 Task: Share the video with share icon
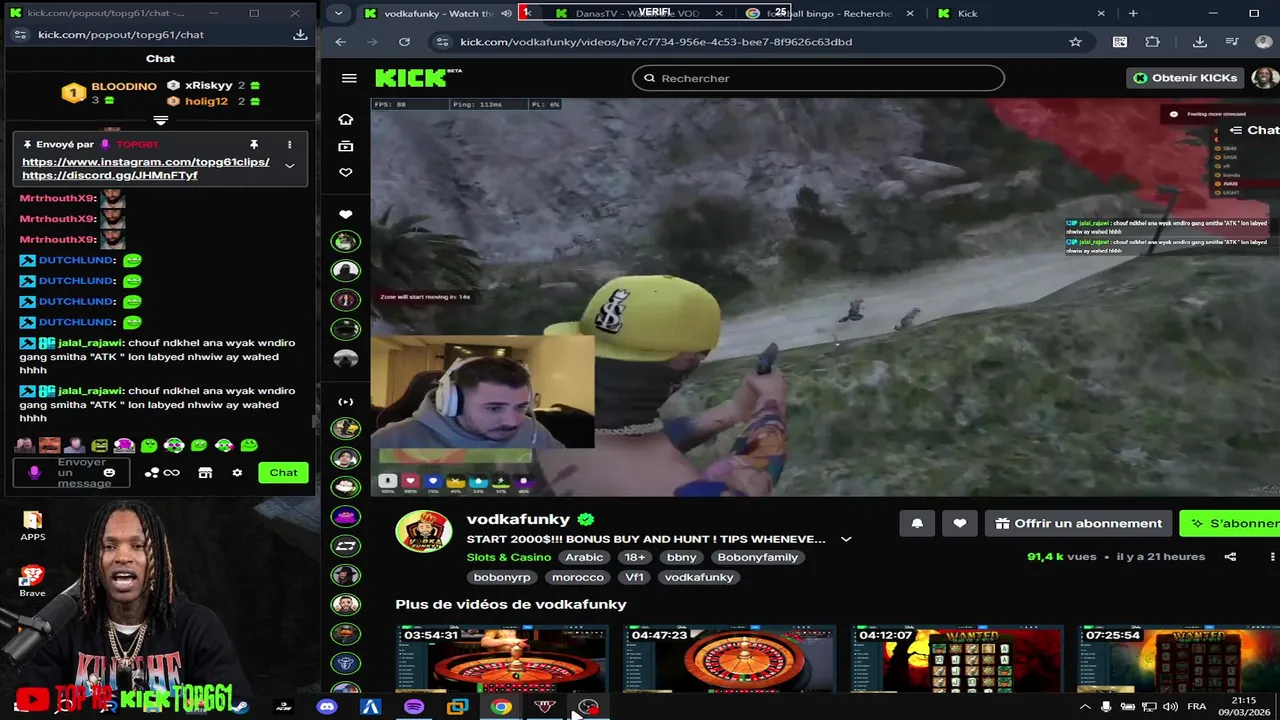pos(1230,557)
